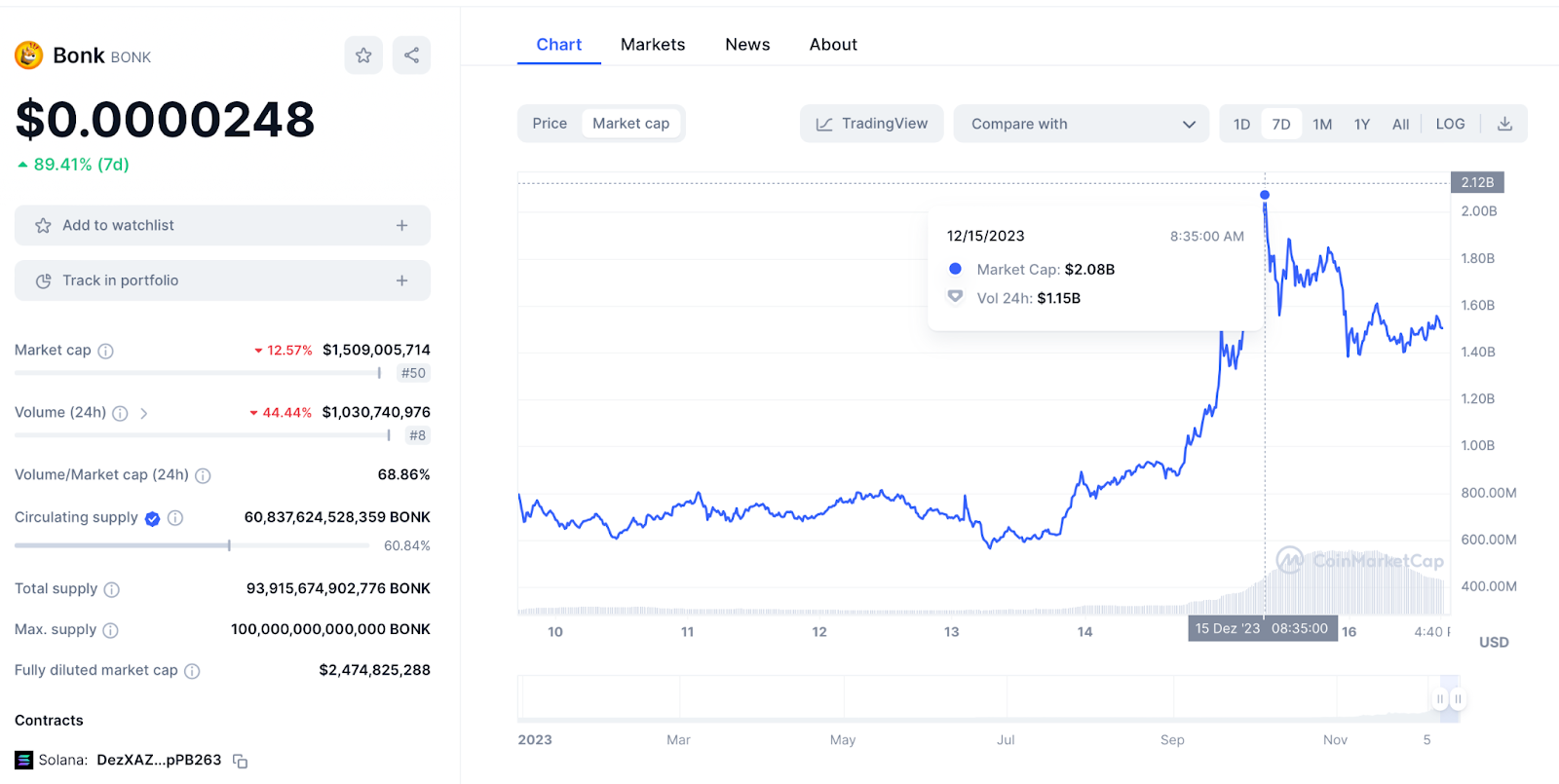This screenshot has height=784, width=1559.
Task: Select the 1M time range
Action: coord(1322,124)
